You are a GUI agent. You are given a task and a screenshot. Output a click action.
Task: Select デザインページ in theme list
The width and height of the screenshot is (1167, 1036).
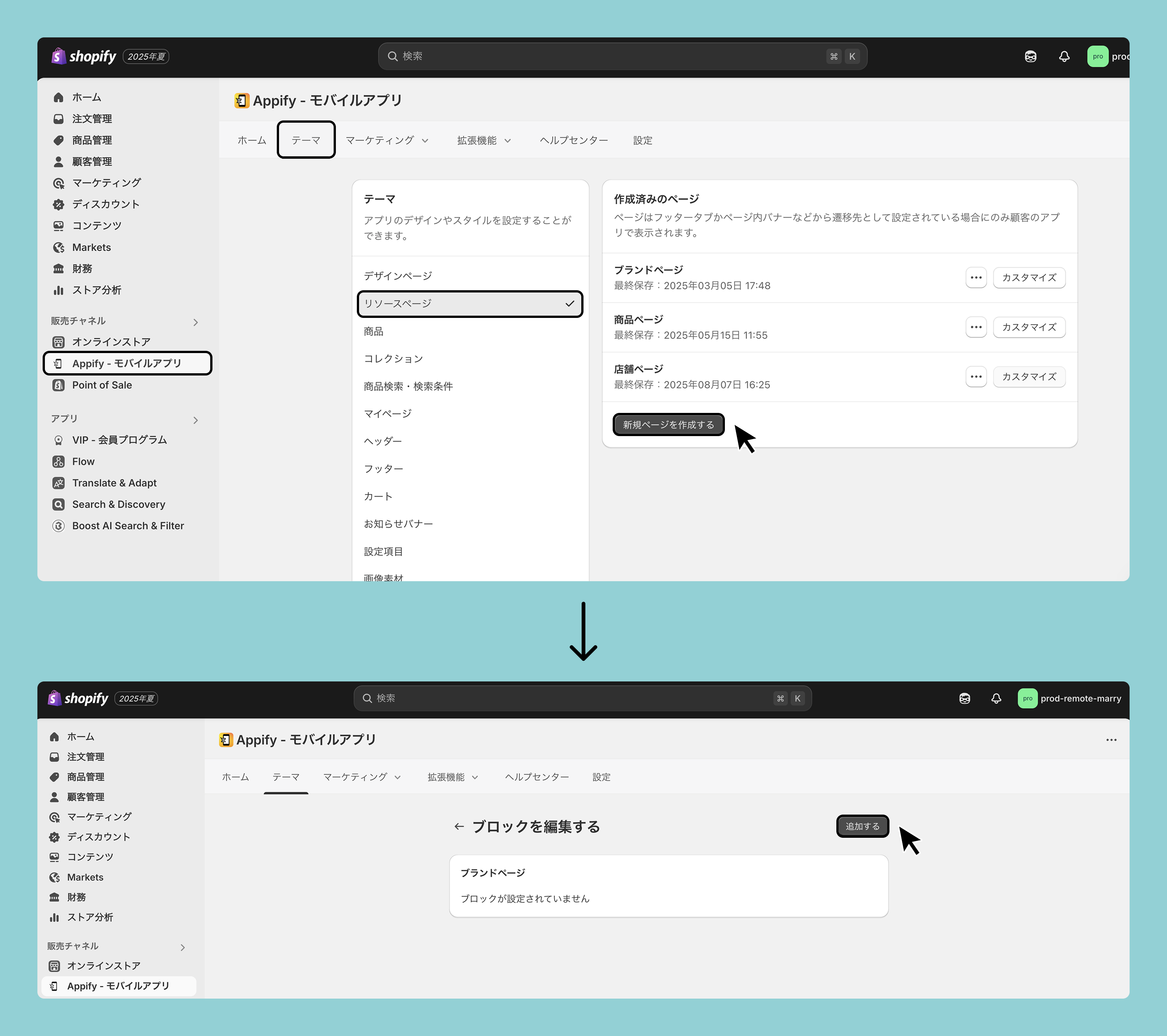398,276
